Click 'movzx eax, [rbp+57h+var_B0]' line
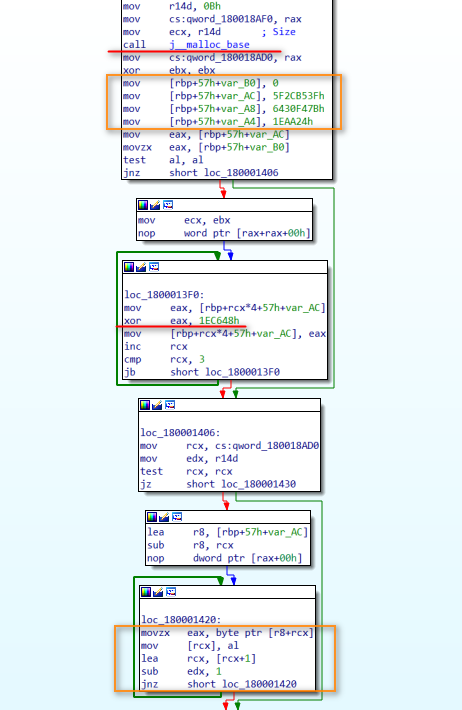Image resolution: width=462 pixels, height=710 pixels. tap(206, 147)
